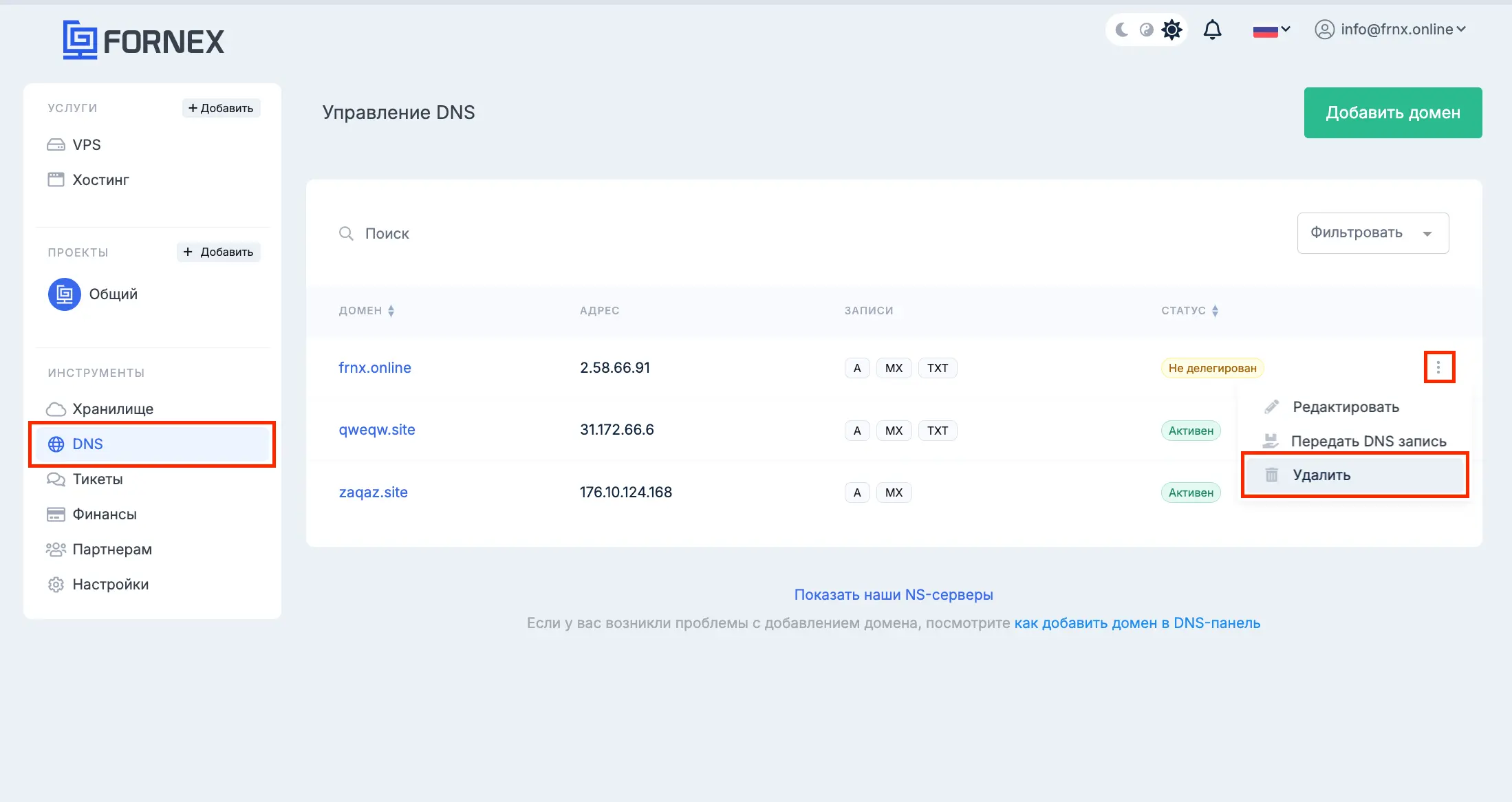
Task: Click the user avatar icon
Action: coord(1324,30)
